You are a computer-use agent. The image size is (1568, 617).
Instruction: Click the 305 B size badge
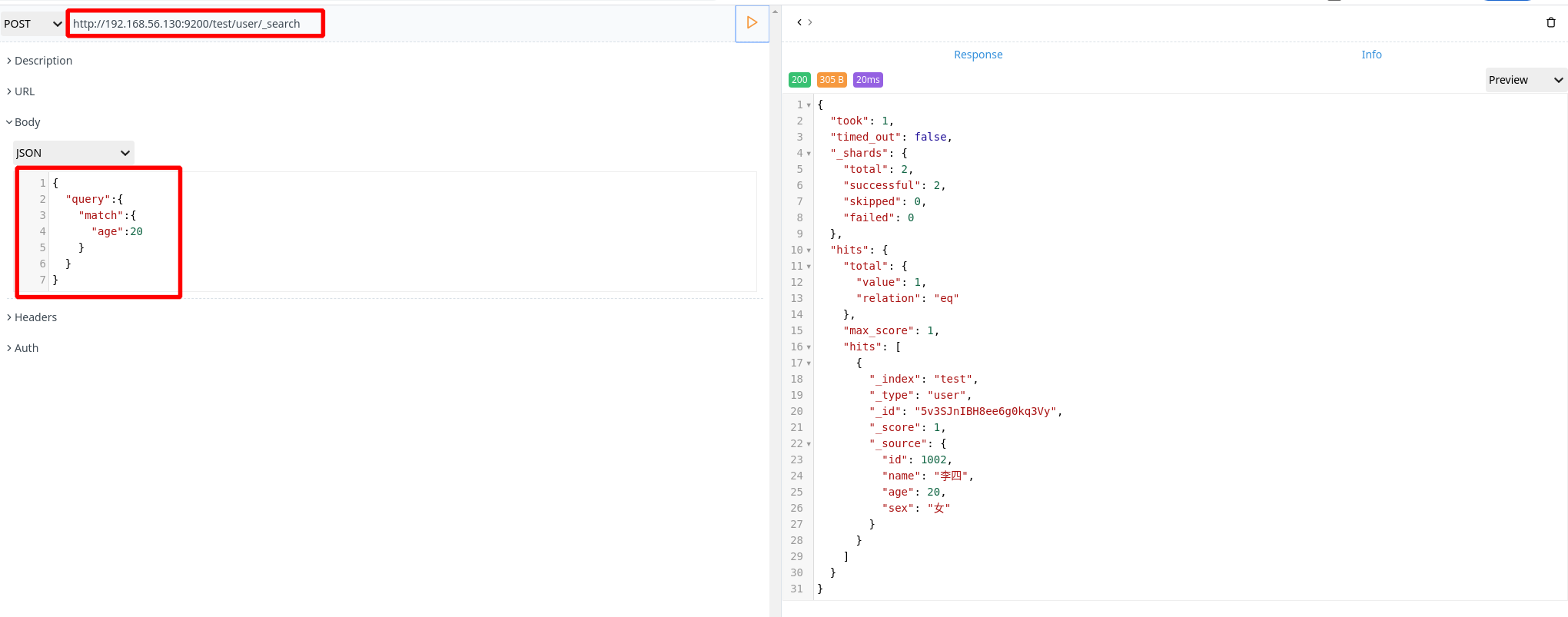pyautogui.click(x=832, y=80)
